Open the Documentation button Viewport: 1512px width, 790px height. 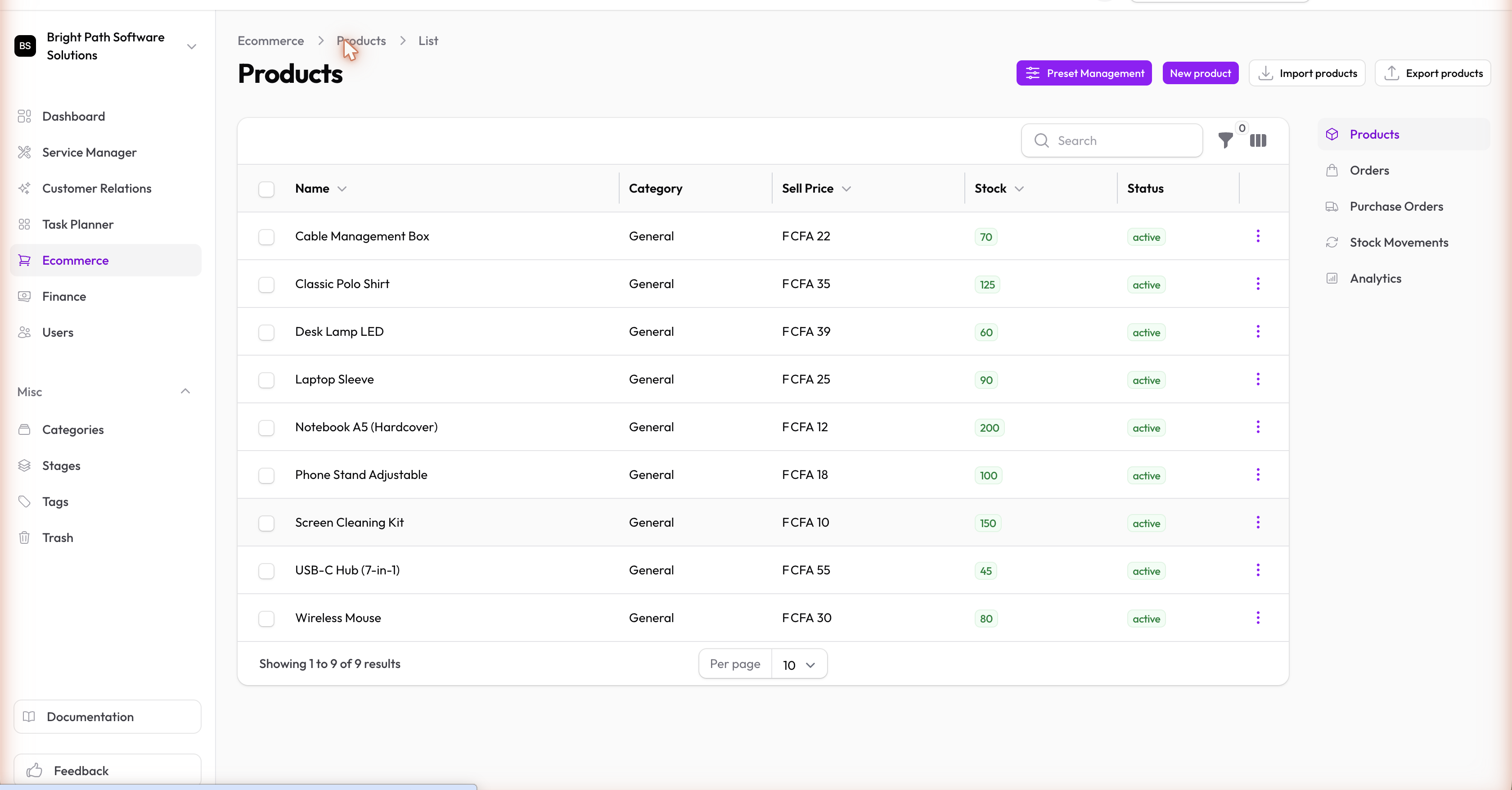(x=108, y=716)
